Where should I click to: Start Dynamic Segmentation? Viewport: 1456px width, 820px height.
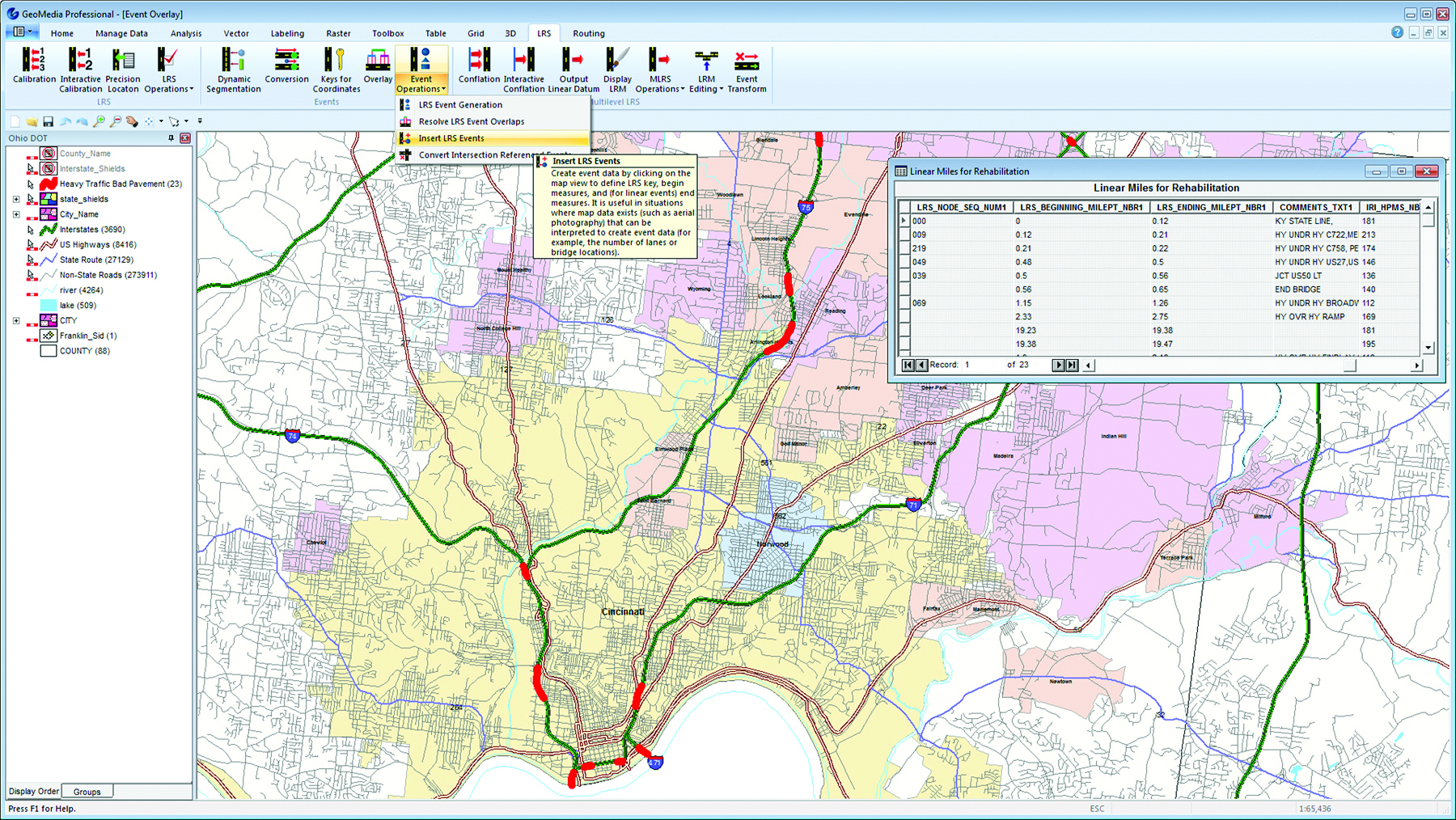(234, 70)
